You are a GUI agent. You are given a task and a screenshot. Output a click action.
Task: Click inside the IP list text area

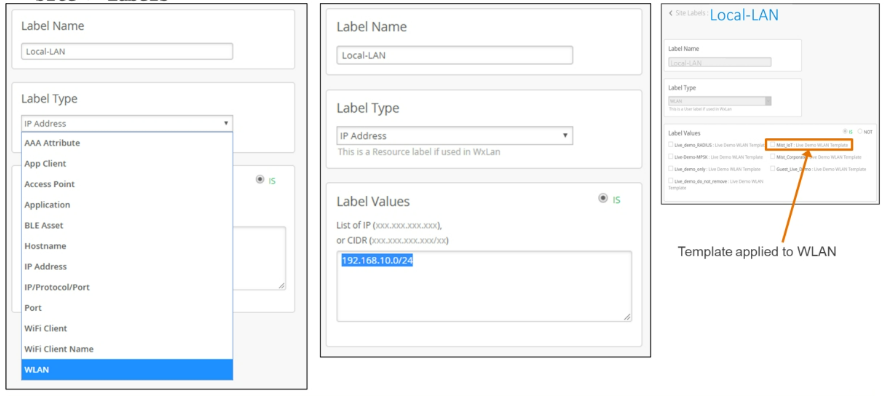[484, 286]
